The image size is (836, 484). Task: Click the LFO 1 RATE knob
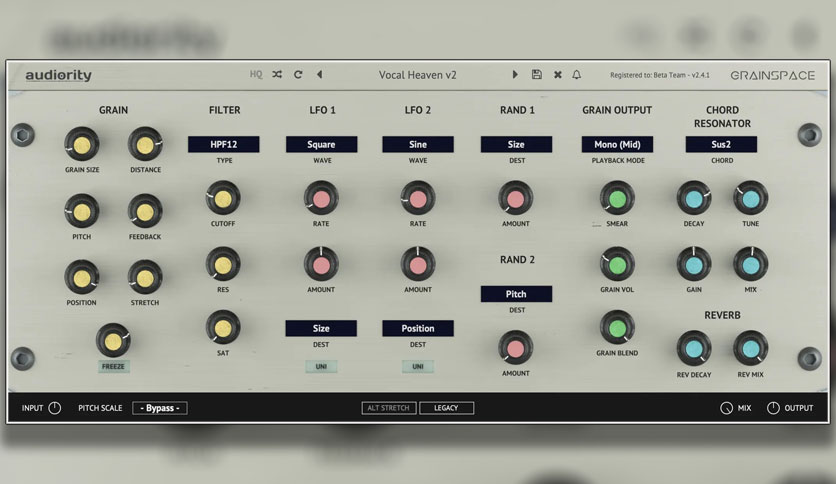(321, 198)
